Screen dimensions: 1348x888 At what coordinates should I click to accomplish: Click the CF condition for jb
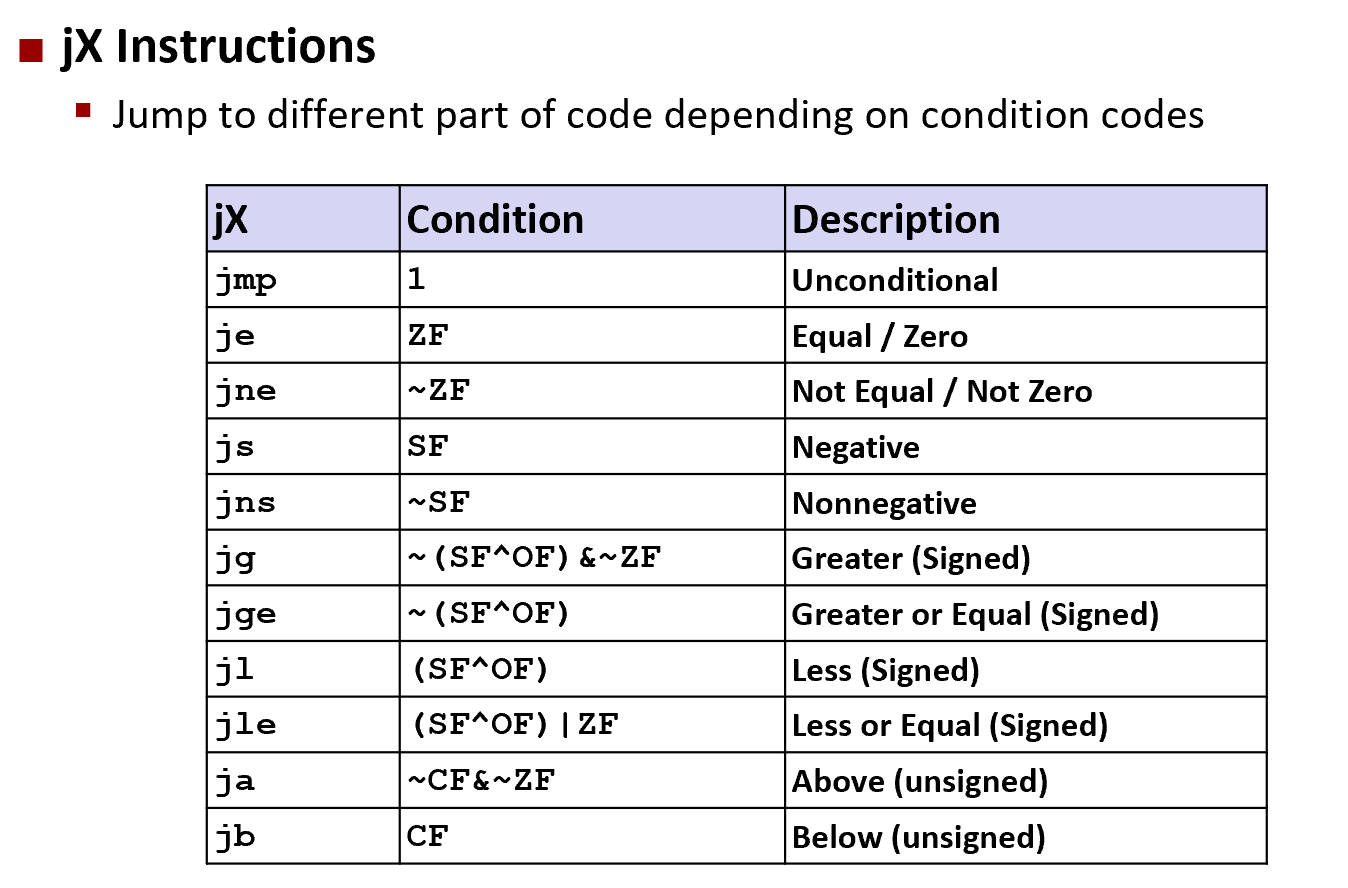[592, 836]
